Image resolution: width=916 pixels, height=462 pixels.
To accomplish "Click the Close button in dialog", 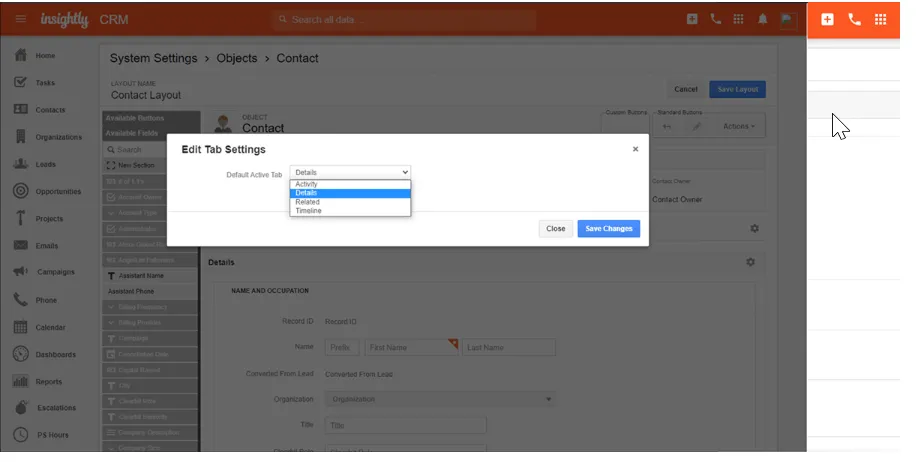I will click(x=555, y=228).
